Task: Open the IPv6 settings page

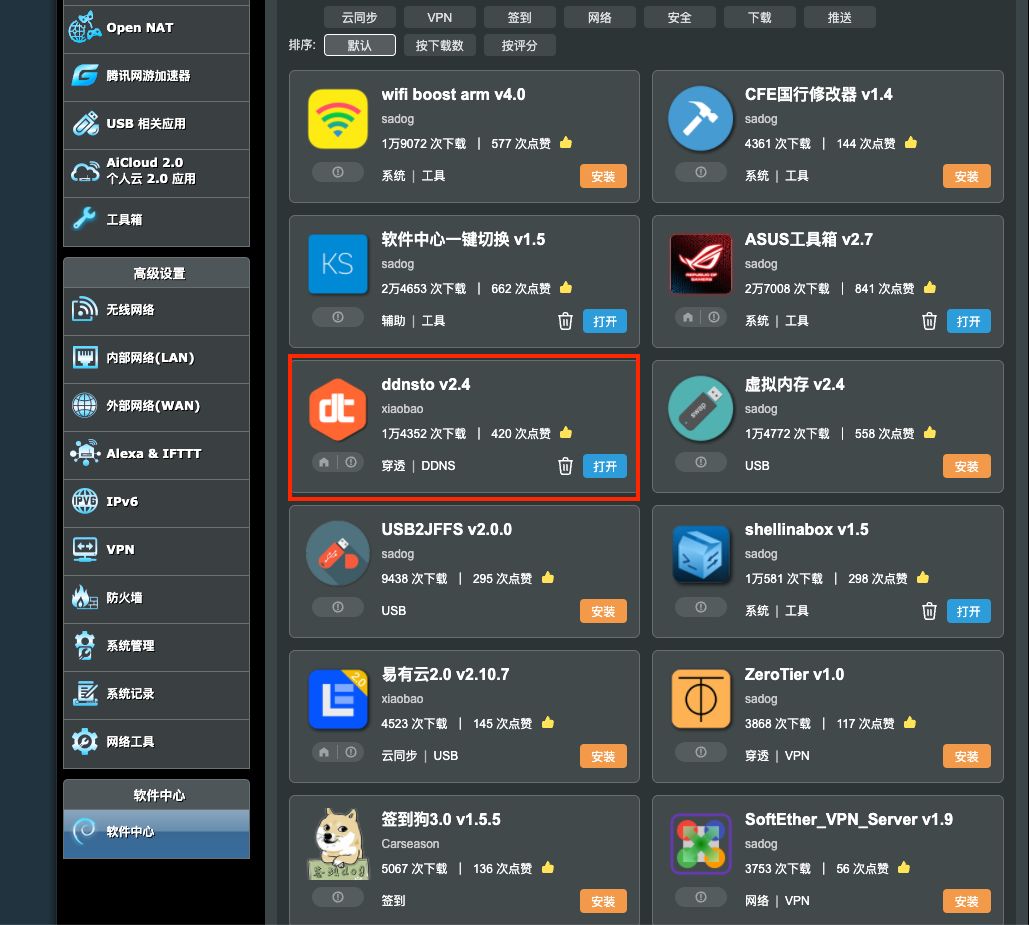Action: tap(156, 502)
